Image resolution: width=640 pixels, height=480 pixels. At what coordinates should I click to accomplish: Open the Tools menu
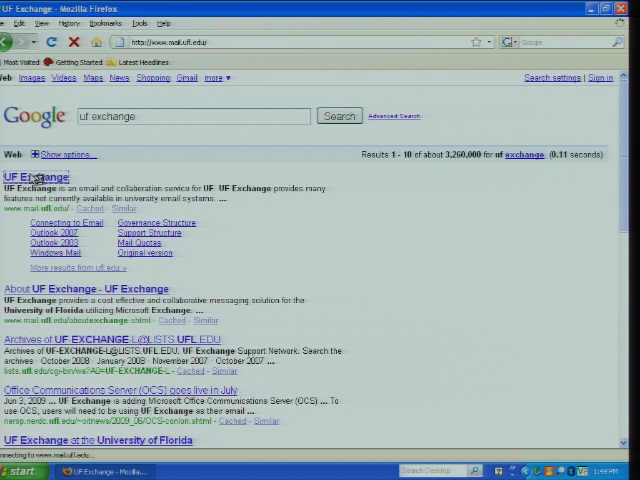click(x=140, y=23)
